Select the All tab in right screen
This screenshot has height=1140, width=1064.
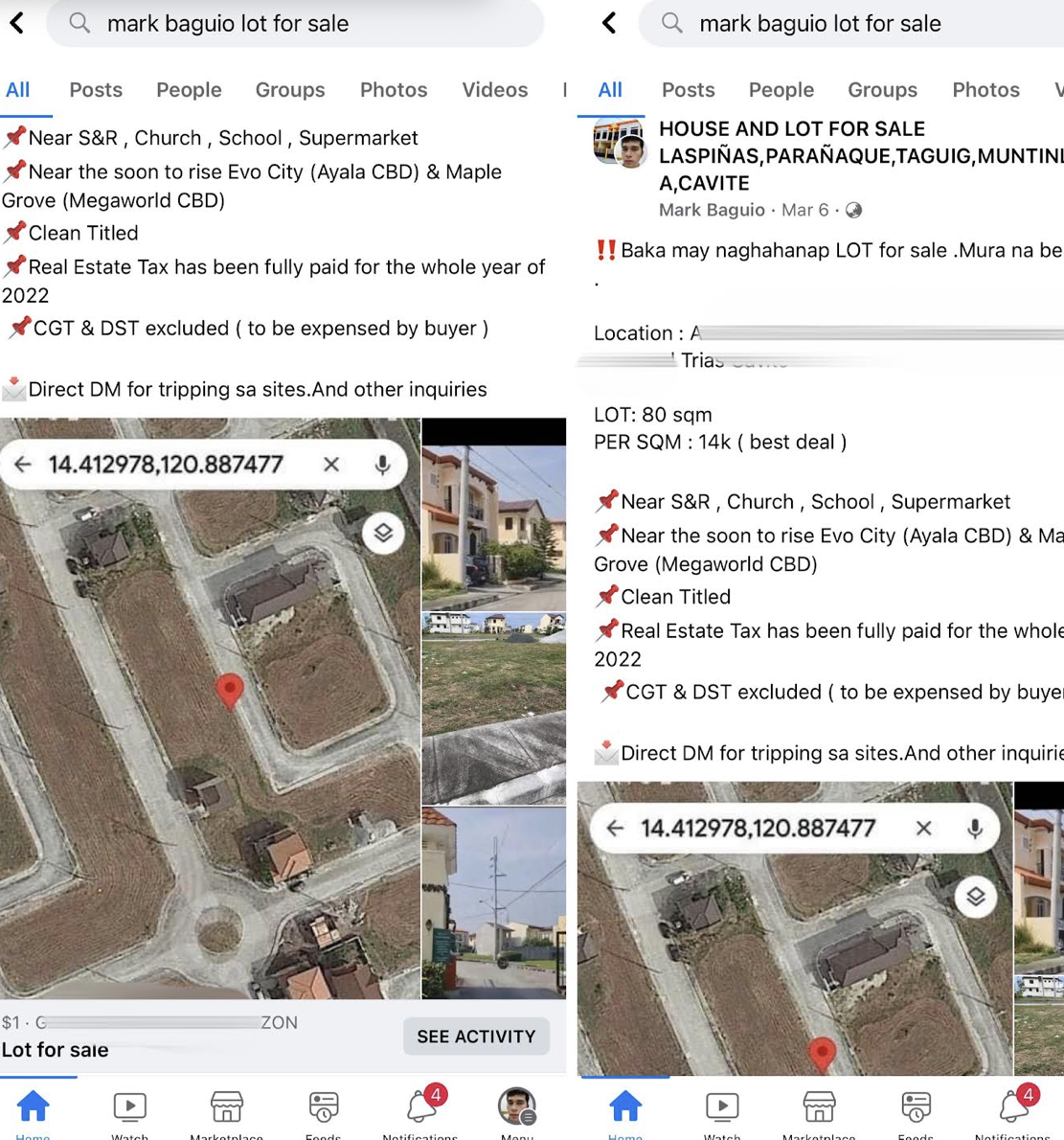(610, 89)
